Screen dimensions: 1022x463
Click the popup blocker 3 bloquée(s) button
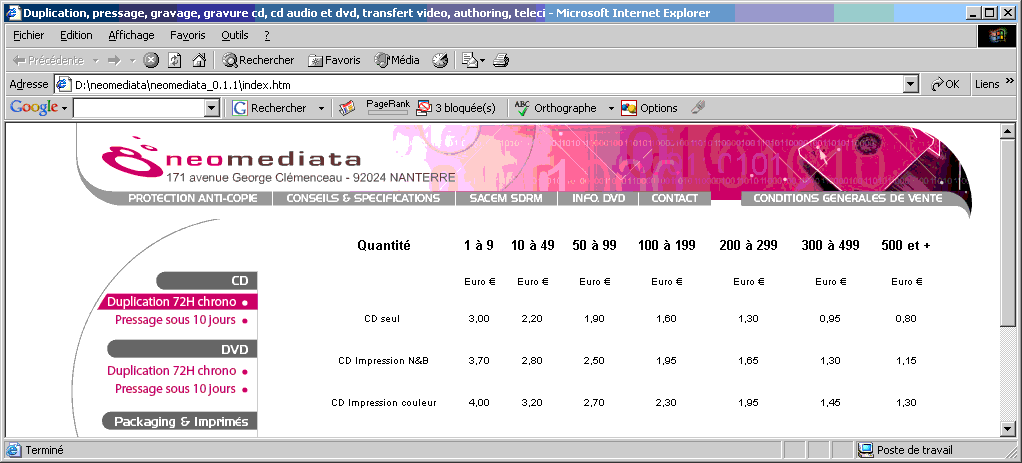pos(456,108)
